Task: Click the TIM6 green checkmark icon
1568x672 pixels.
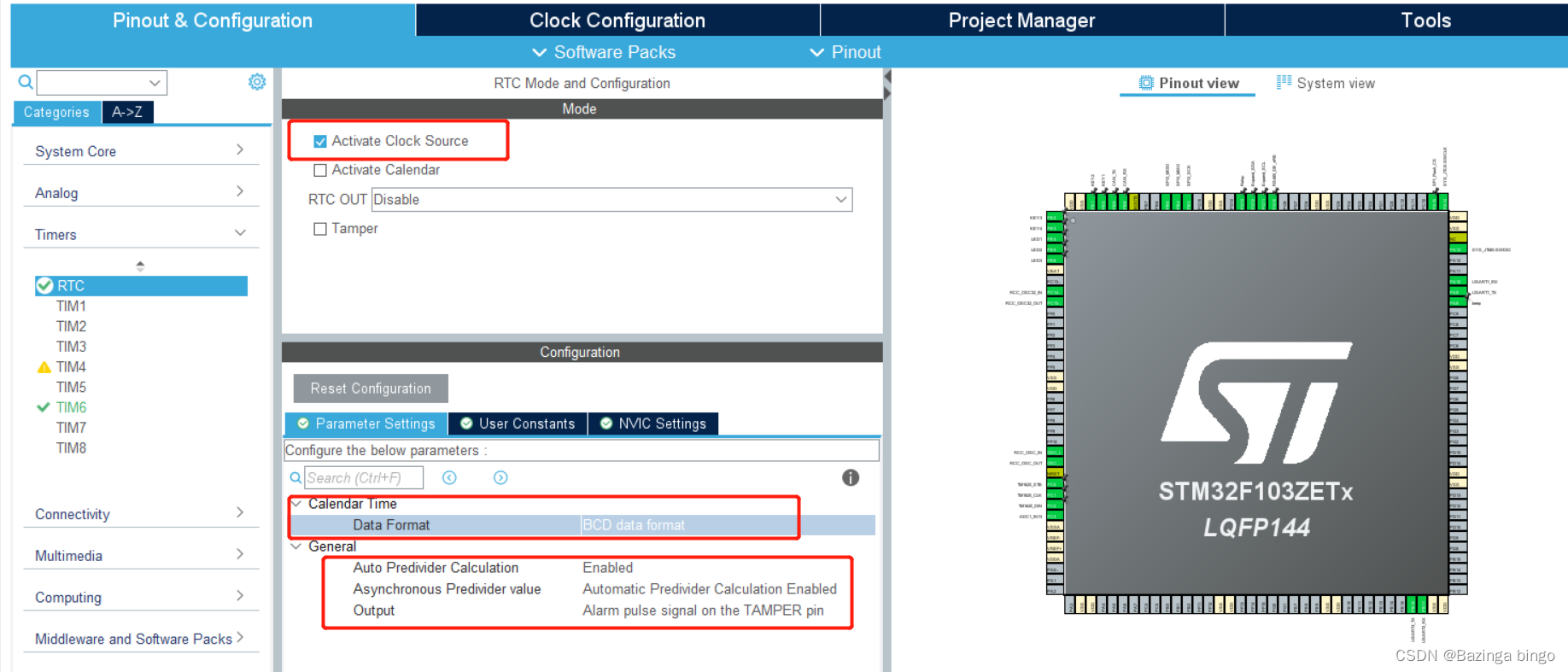Action: coord(44,407)
